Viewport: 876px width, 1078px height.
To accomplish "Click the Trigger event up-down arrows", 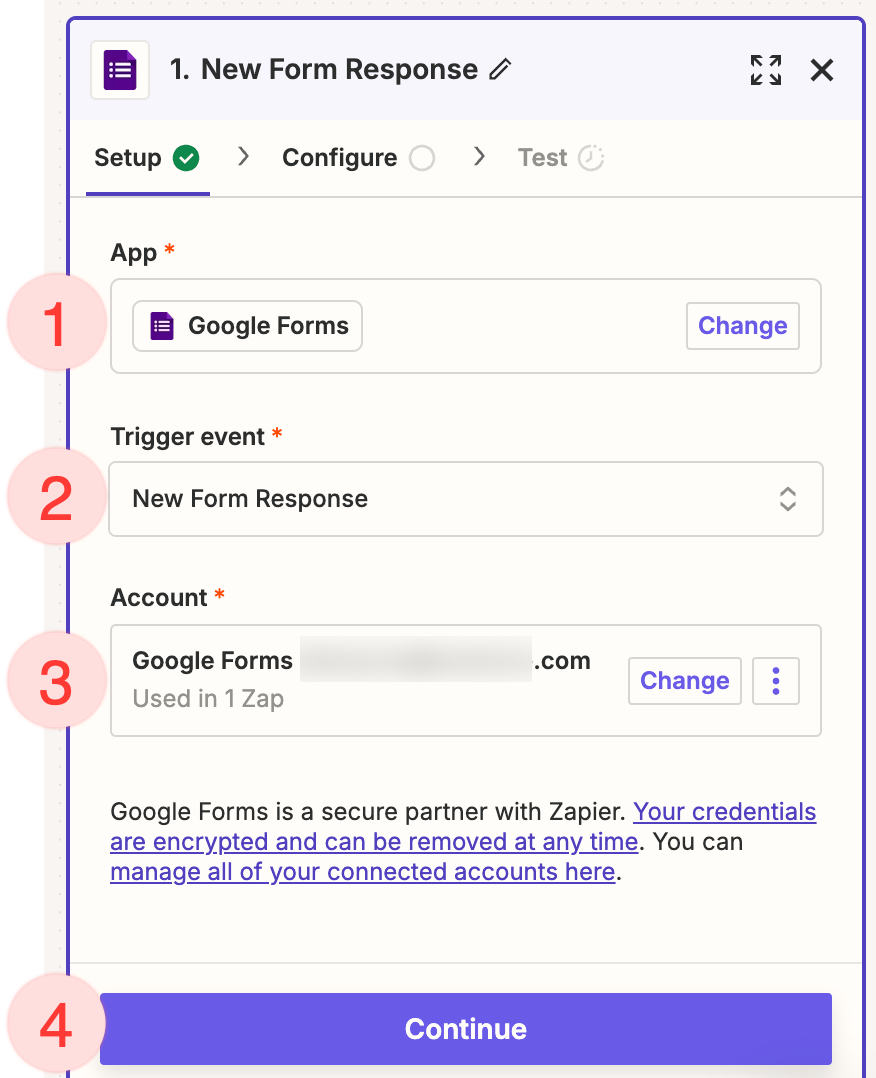I will click(788, 499).
